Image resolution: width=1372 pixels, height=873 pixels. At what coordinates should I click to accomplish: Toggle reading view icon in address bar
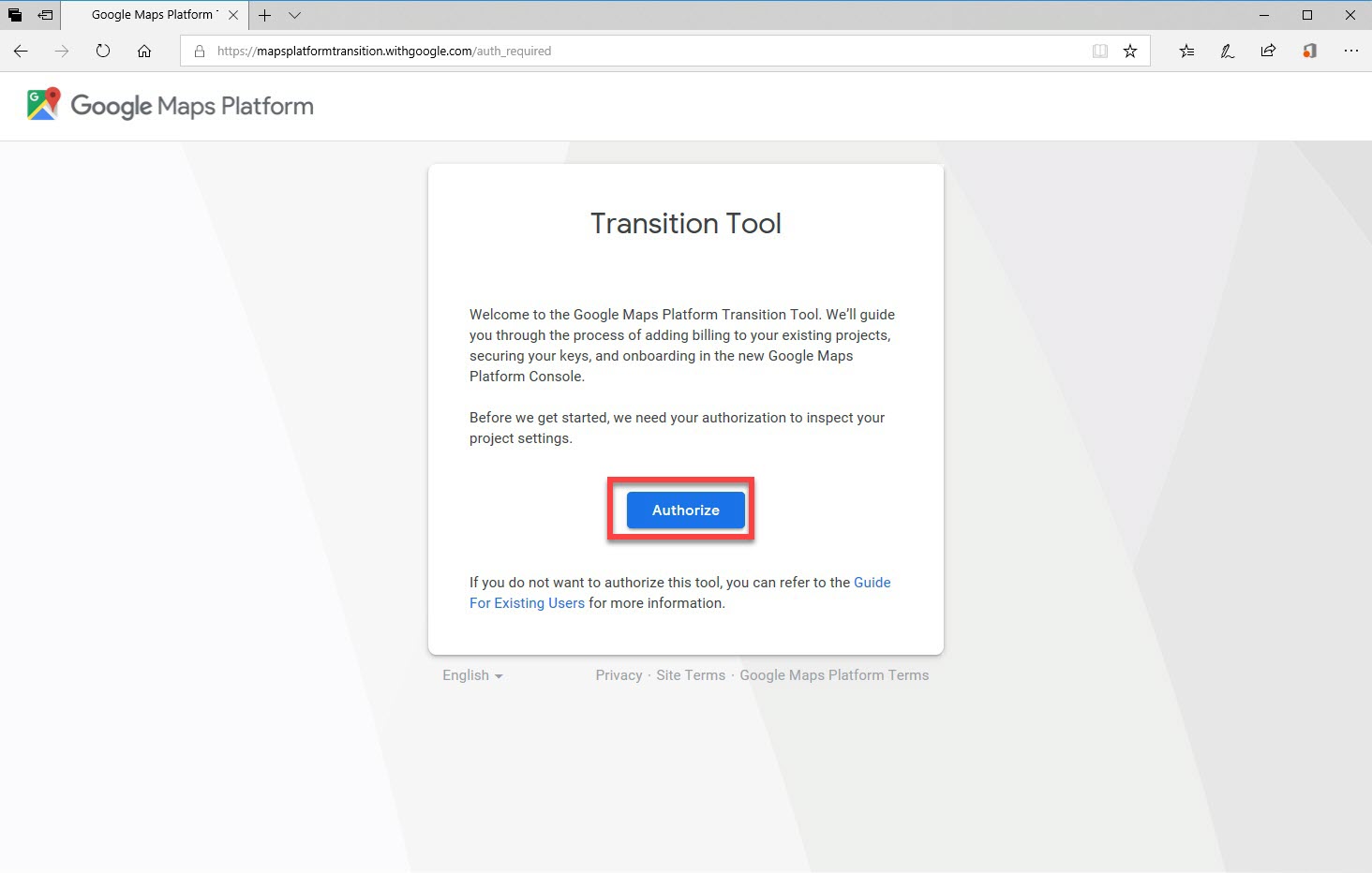point(1100,52)
